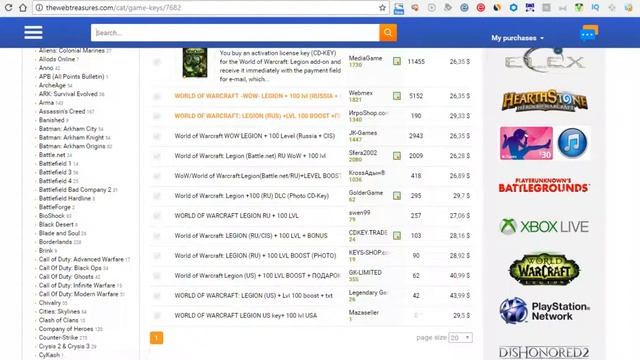Open the Xbox Live banner
The image size is (640, 360).
coord(544,227)
